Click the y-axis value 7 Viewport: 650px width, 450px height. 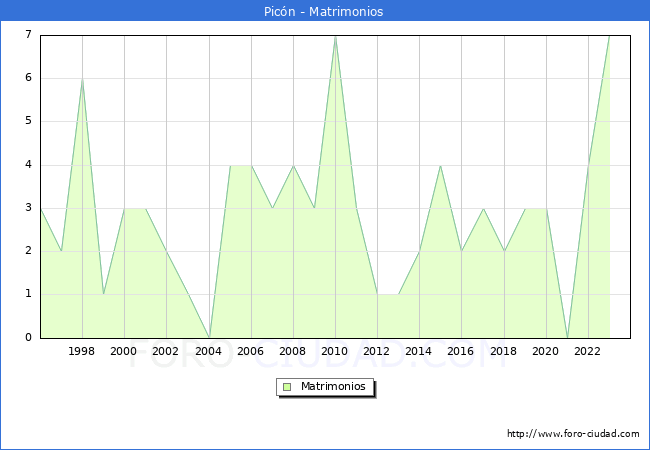coord(28,34)
